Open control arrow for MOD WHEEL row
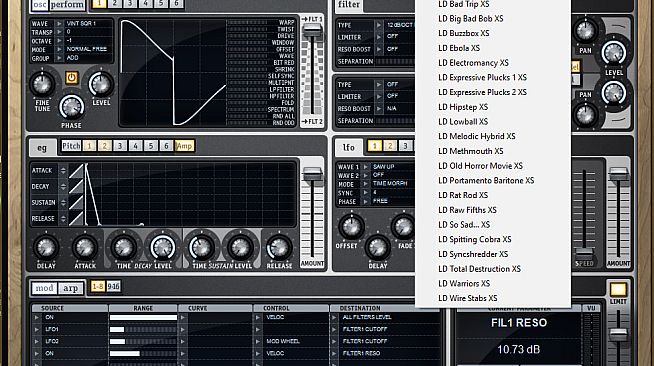The image size is (654, 366). (257, 341)
